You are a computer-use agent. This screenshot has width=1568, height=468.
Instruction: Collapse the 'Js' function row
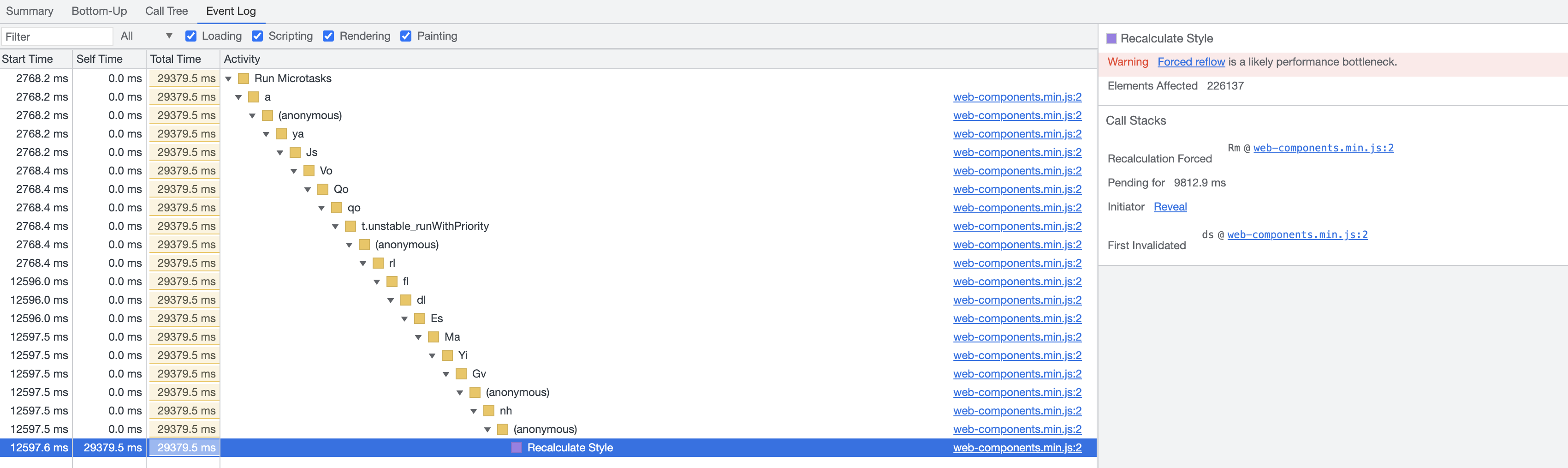tap(280, 152)
